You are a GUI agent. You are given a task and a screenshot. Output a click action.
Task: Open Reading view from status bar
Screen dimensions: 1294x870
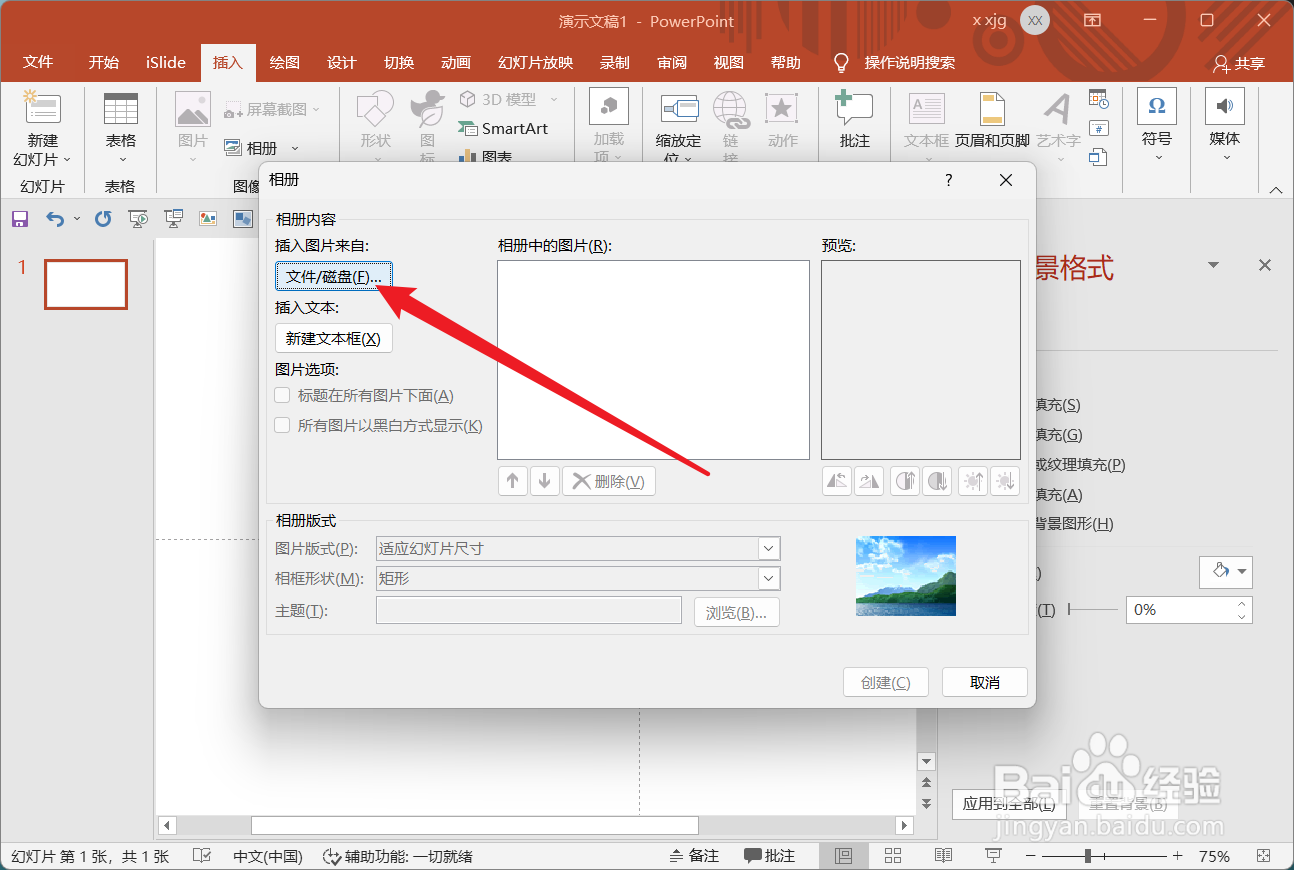click(943, 856)
